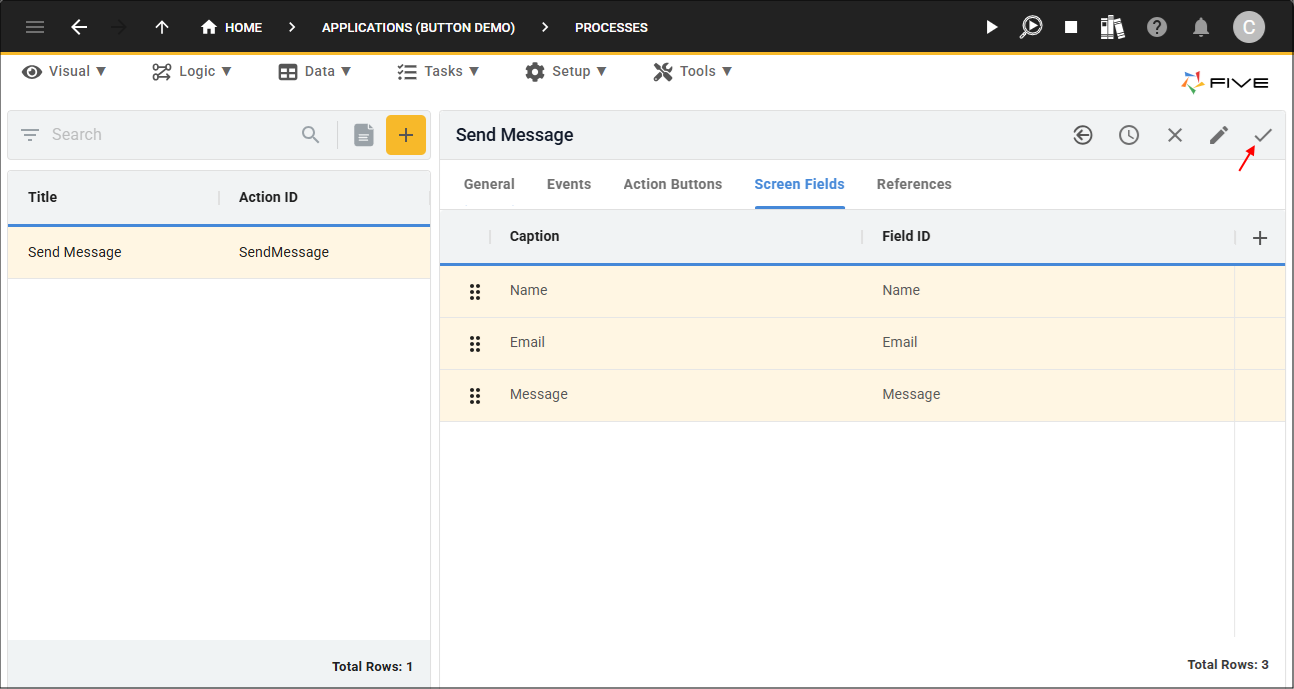Click the Email Field ID cell

(x=900, y=342)
